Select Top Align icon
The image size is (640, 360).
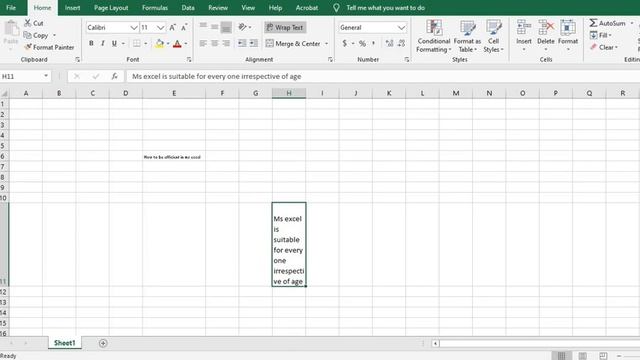point(203,27)
